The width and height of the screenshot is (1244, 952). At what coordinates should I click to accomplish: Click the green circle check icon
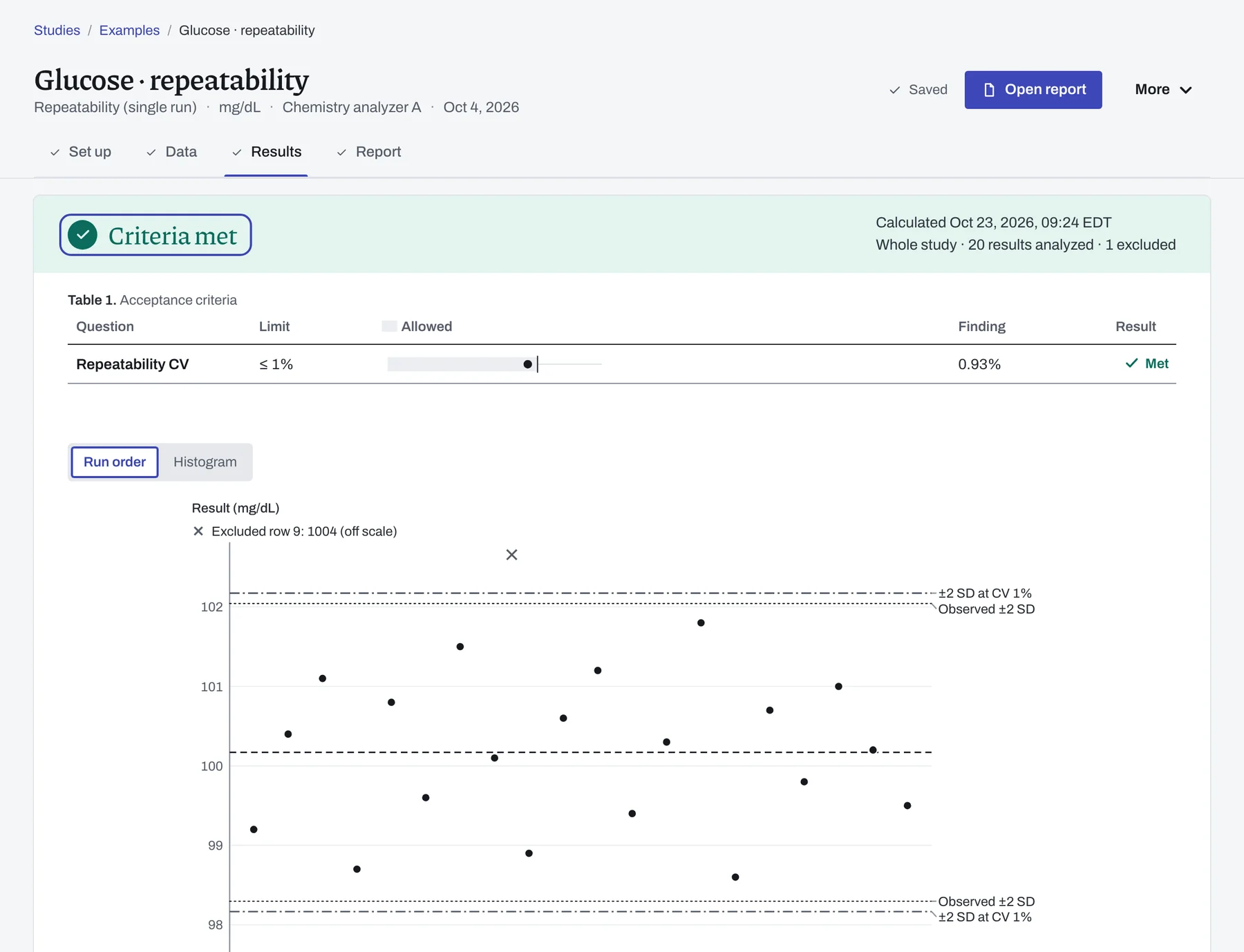[x=82, y=235]
